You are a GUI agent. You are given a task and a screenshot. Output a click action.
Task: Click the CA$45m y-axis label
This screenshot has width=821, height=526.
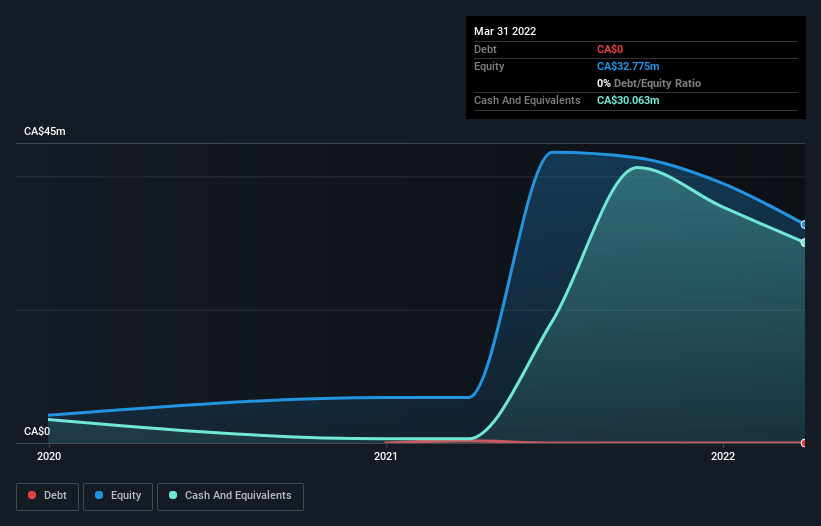pyautogui.click(x=45, y=131)
